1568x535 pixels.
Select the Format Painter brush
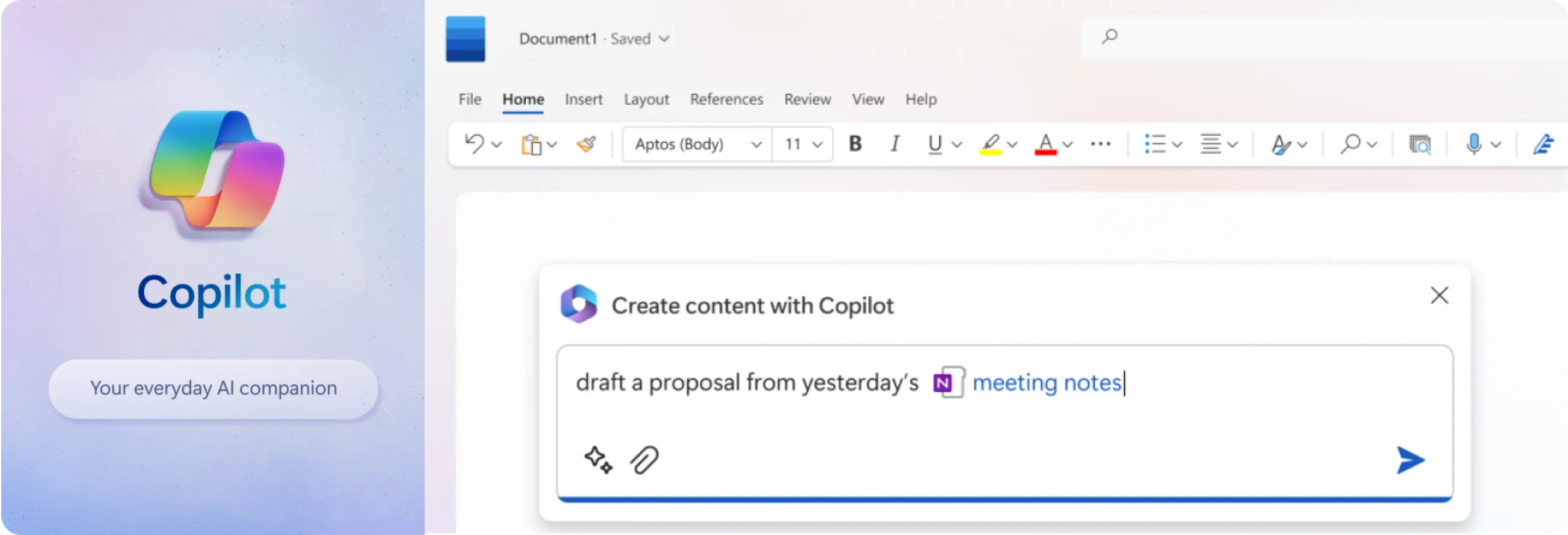tap(586, 144)
